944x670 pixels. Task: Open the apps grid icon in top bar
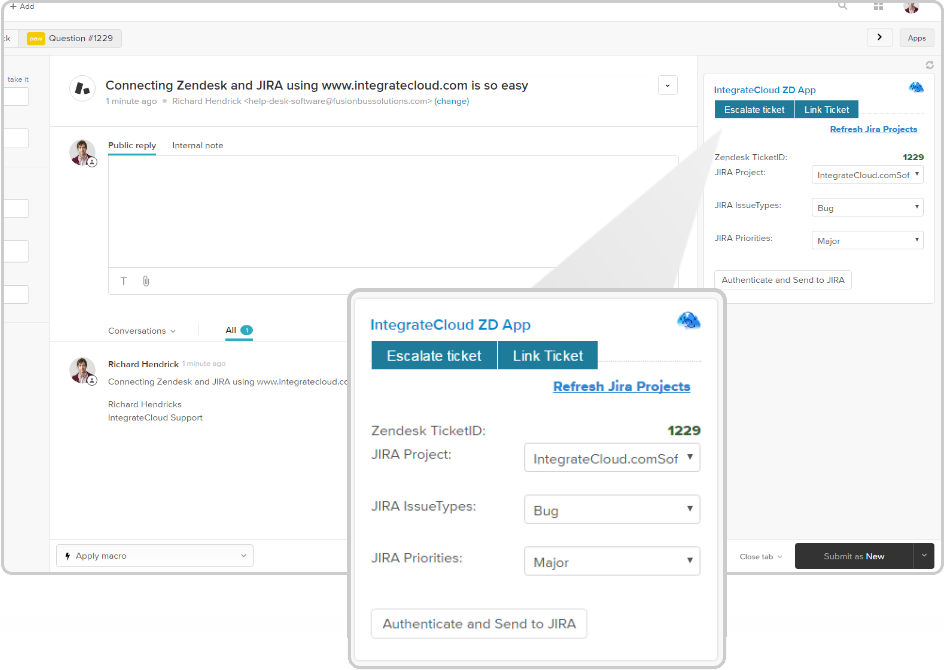point(878,6)
